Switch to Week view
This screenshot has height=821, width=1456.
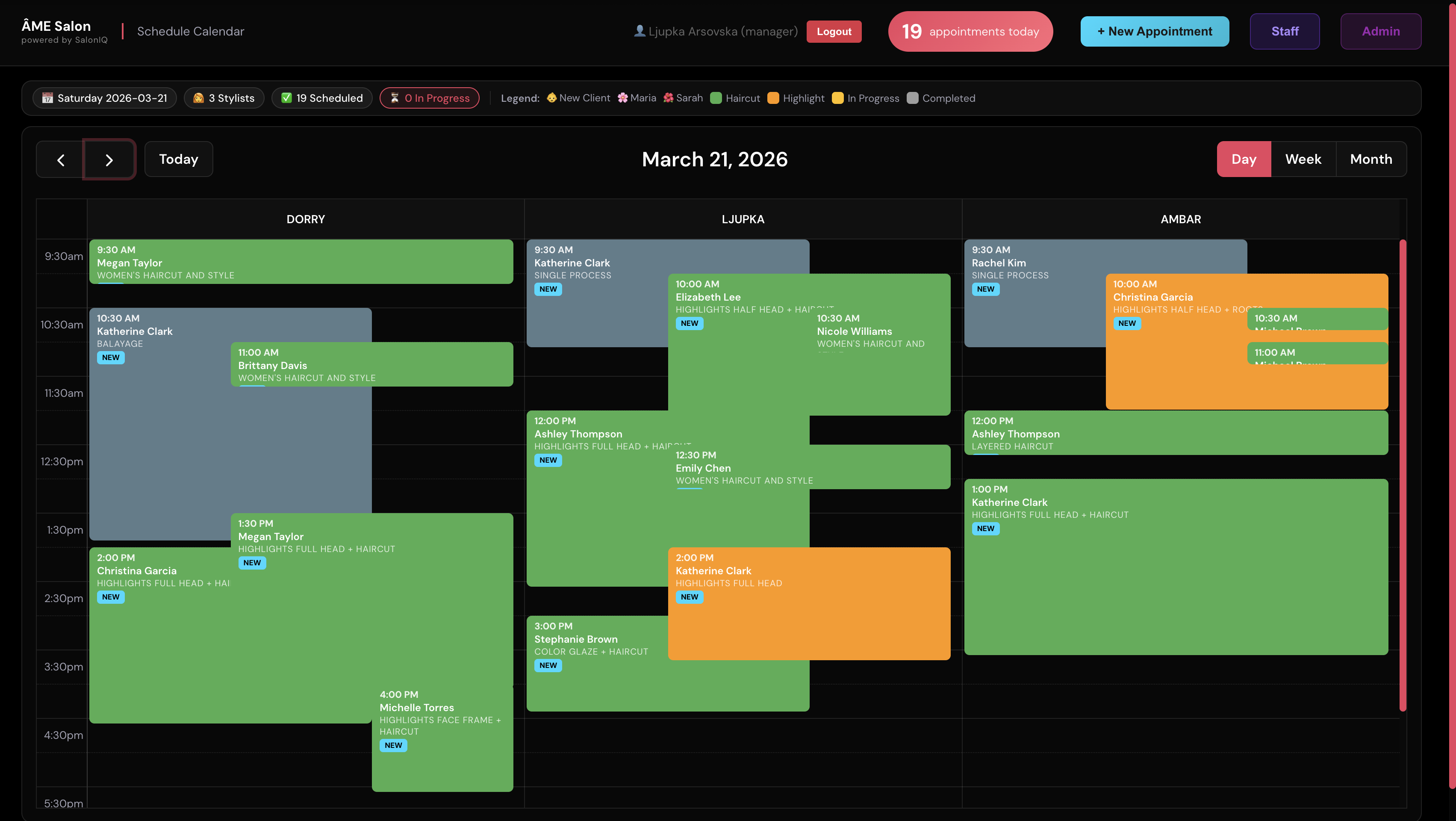pyautogui.click(x=1303, y=159)
